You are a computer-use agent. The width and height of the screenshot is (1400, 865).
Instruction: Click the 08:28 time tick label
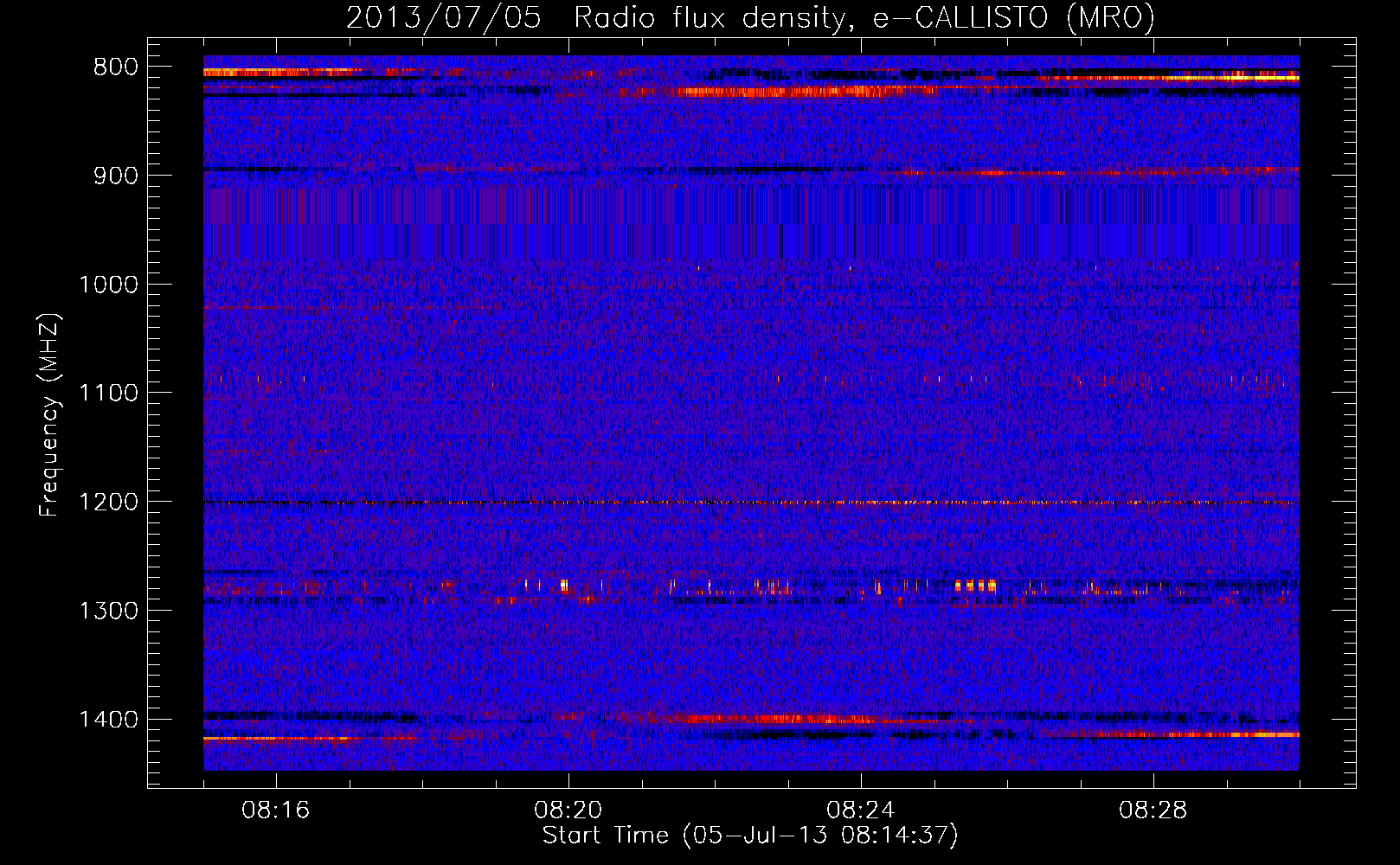point(1153,811)
